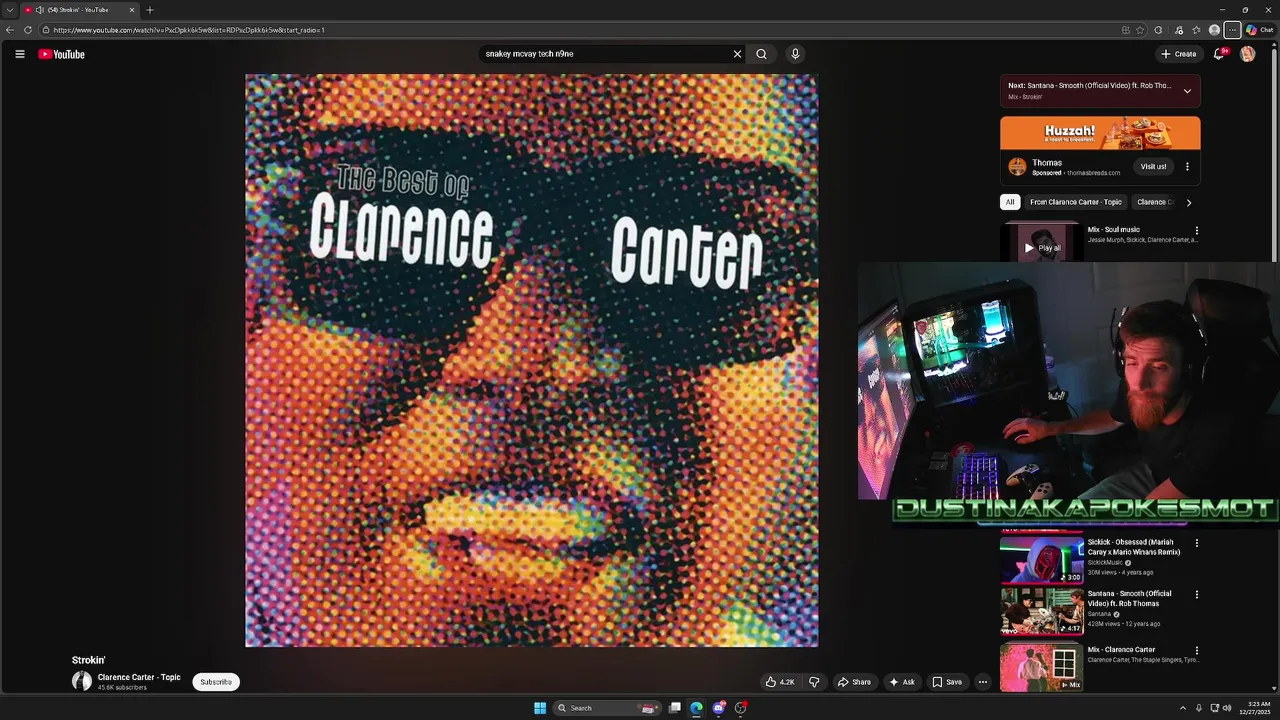The width and height of the screenshot is (1280, 720).
Task: Open a new browser tab with the plus
Action: 150,10
